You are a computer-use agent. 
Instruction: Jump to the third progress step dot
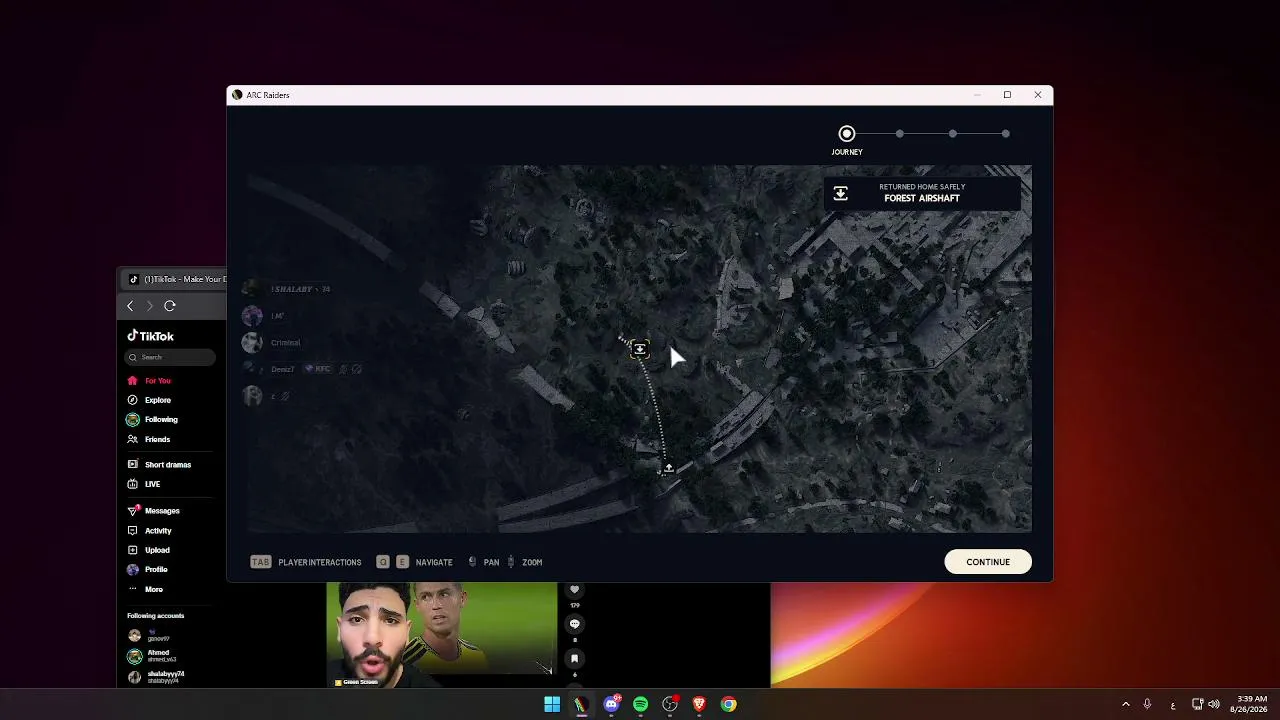953,134
